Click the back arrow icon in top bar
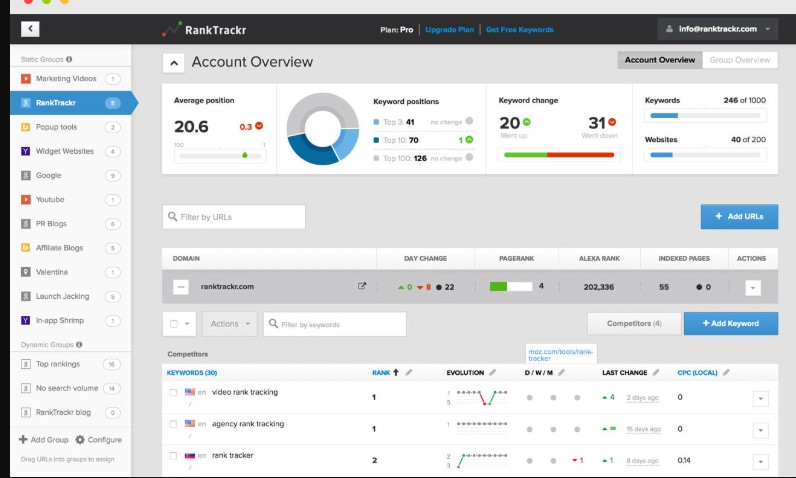 [30, 29]
